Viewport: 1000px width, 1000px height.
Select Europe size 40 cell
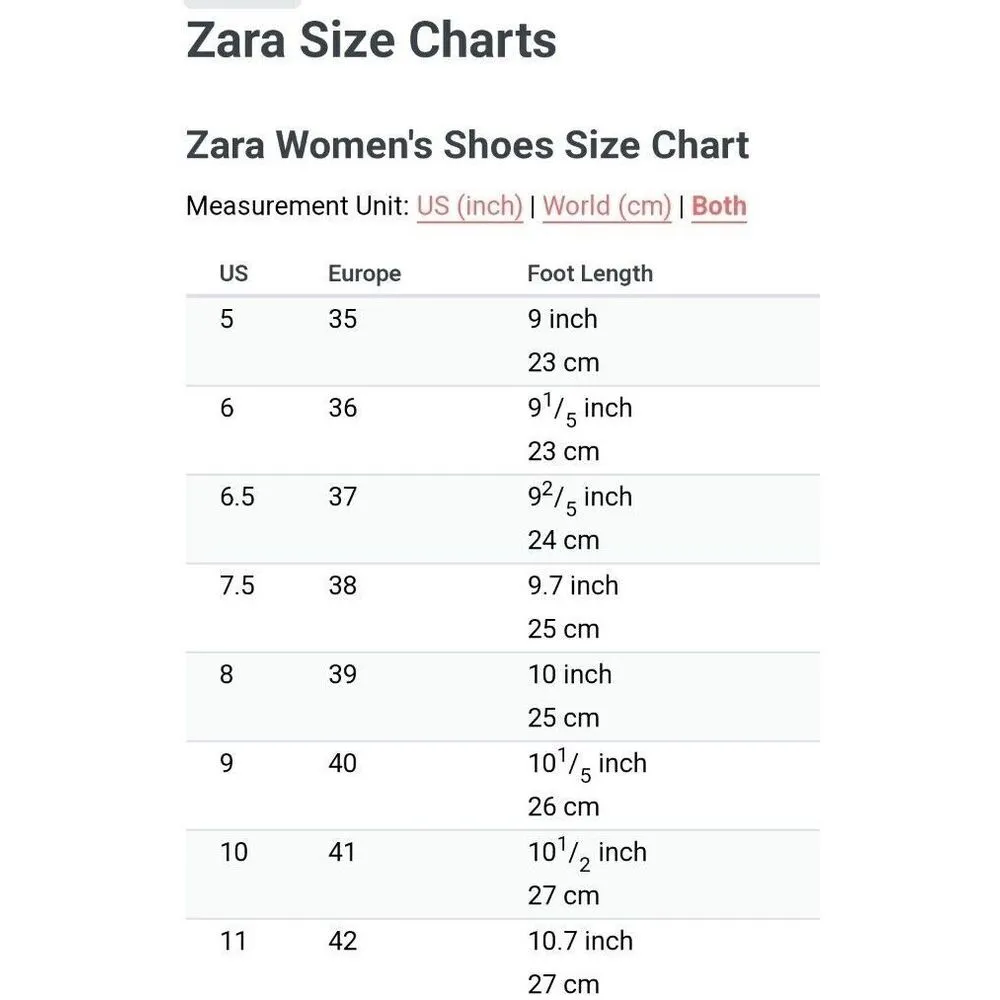(x=343, y=764)
